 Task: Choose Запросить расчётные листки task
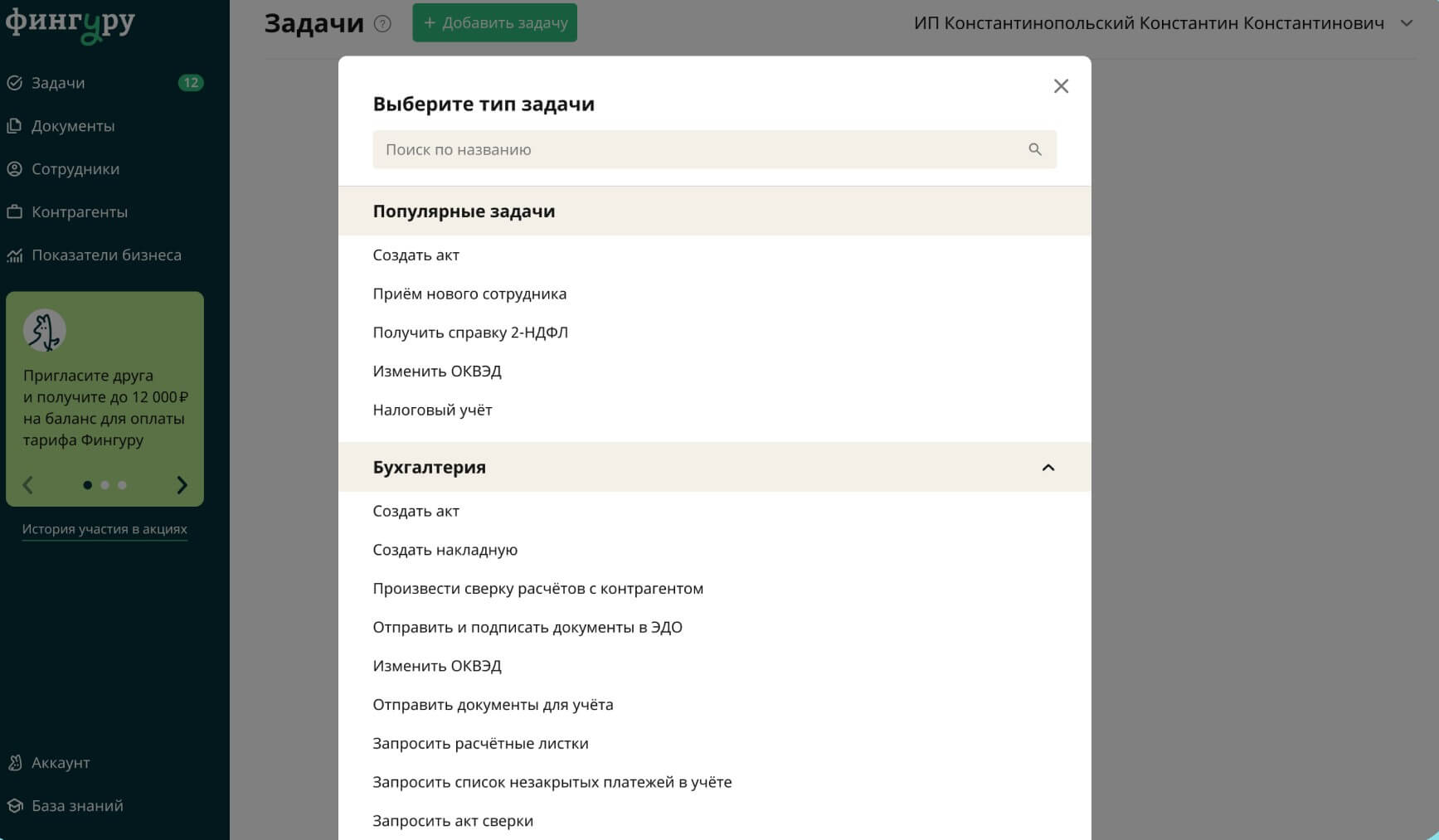480,743
